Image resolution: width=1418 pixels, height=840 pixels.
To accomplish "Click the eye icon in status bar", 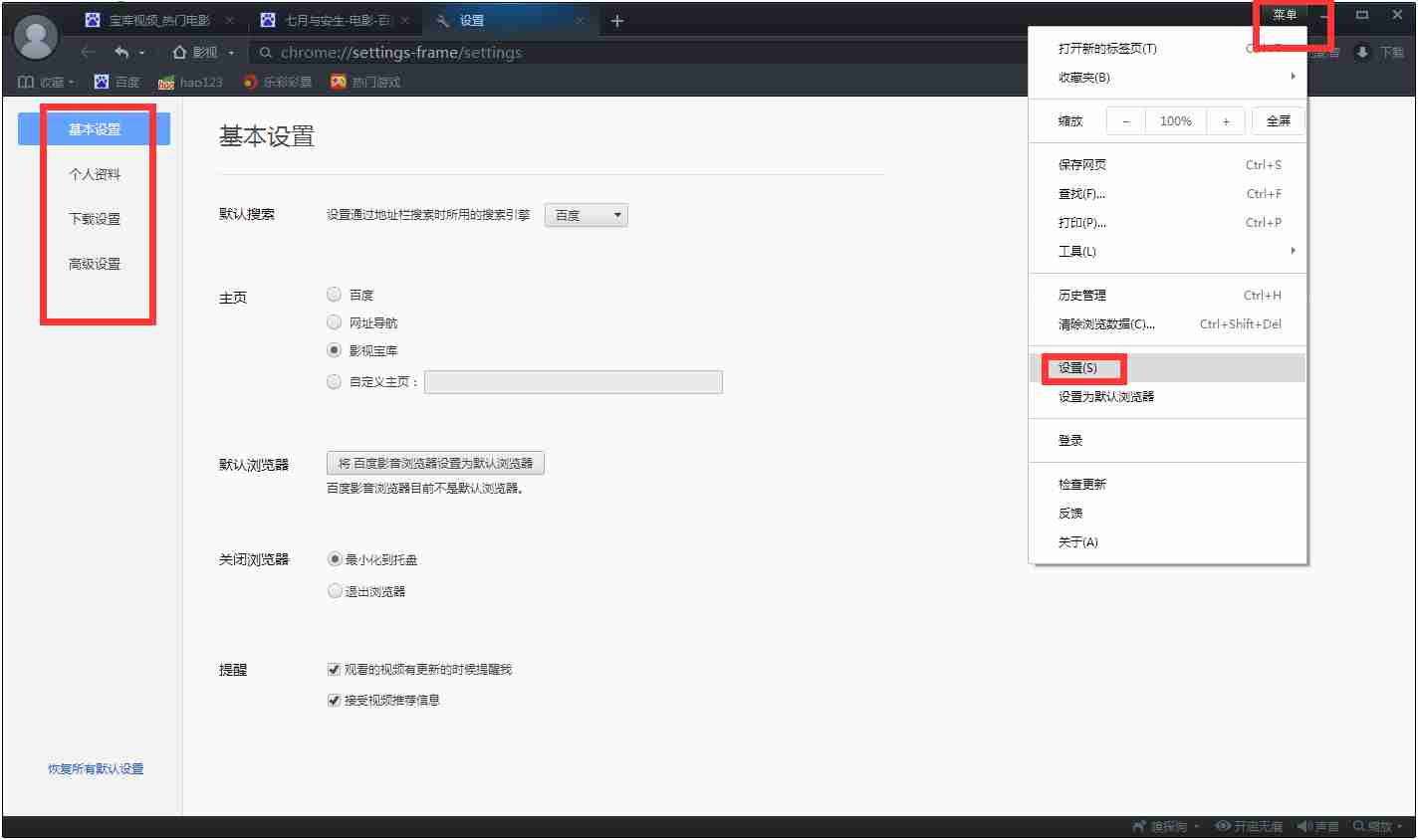I will coord(1223,827).
